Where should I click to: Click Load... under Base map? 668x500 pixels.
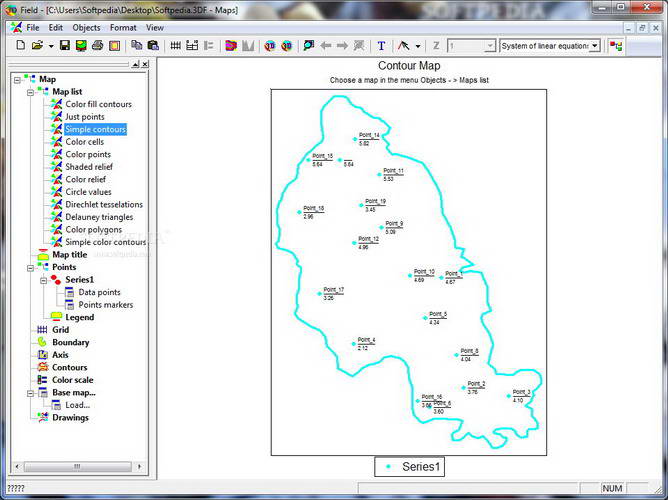(x=77, y=405)
